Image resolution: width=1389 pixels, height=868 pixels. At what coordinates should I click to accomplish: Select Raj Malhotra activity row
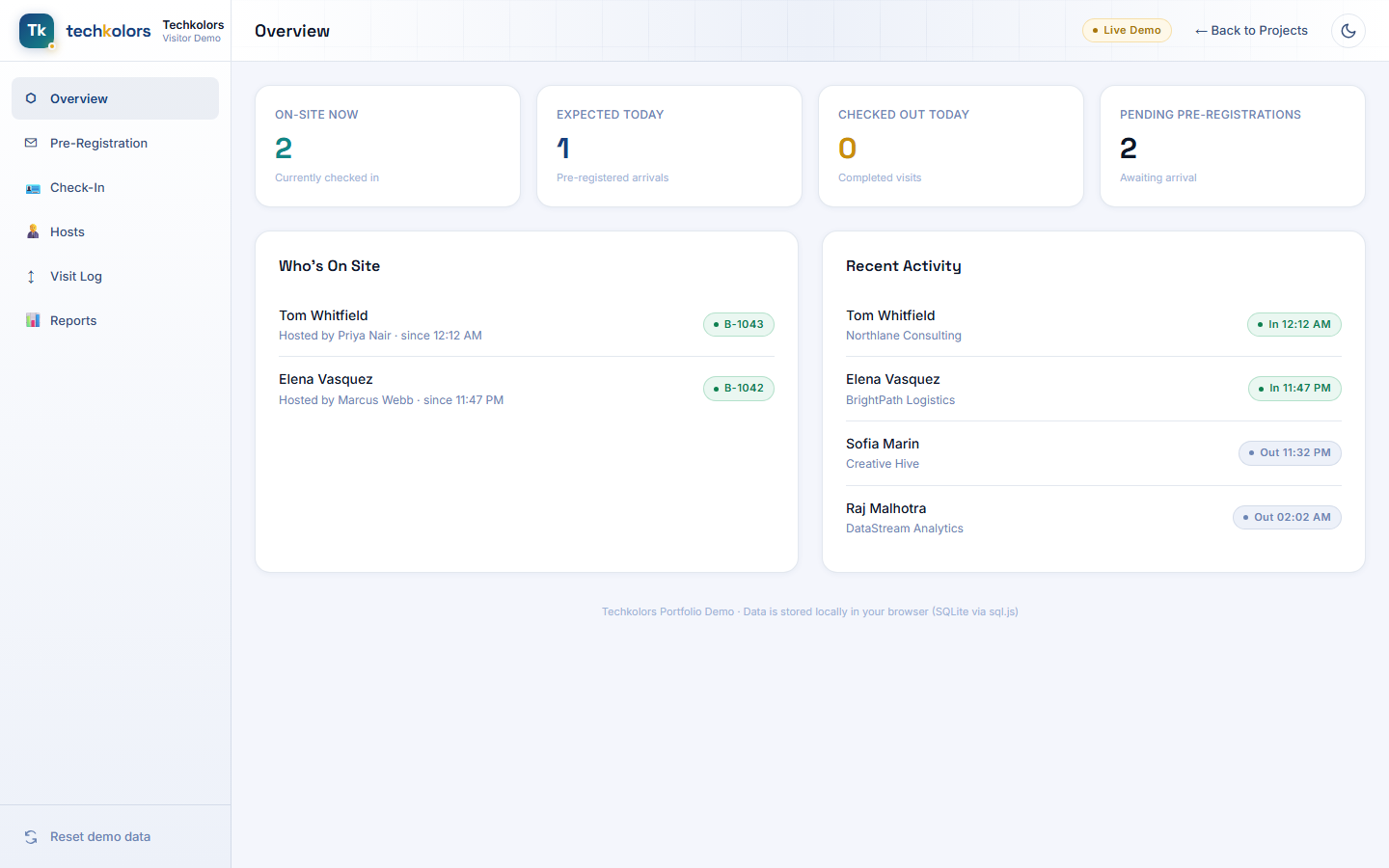coord(1094,518)
